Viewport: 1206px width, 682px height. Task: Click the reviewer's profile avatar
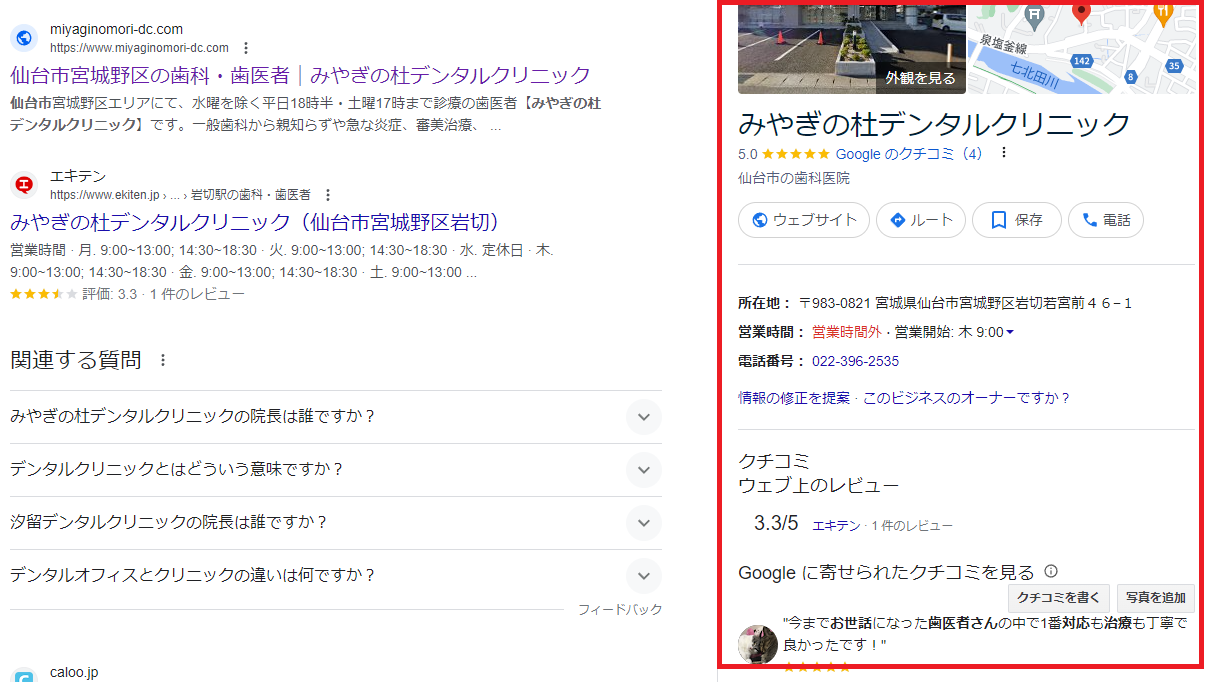[x=758, y=645]
